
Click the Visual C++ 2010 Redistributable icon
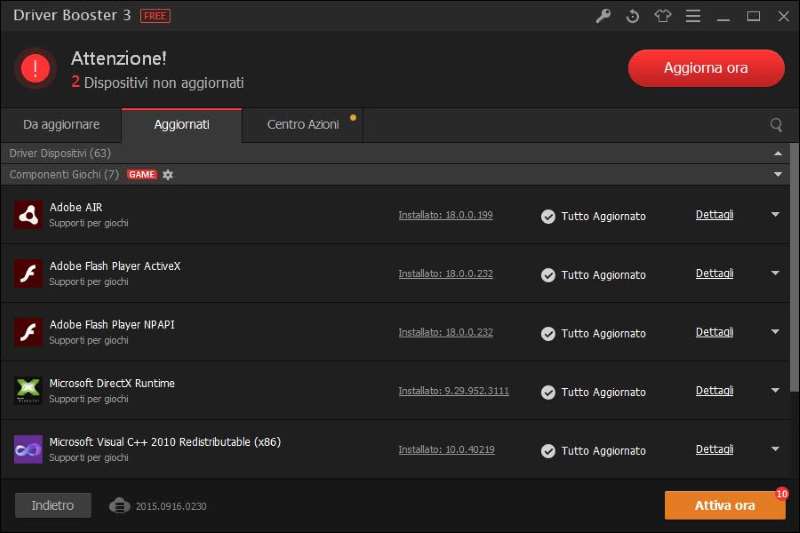(28, 449)
